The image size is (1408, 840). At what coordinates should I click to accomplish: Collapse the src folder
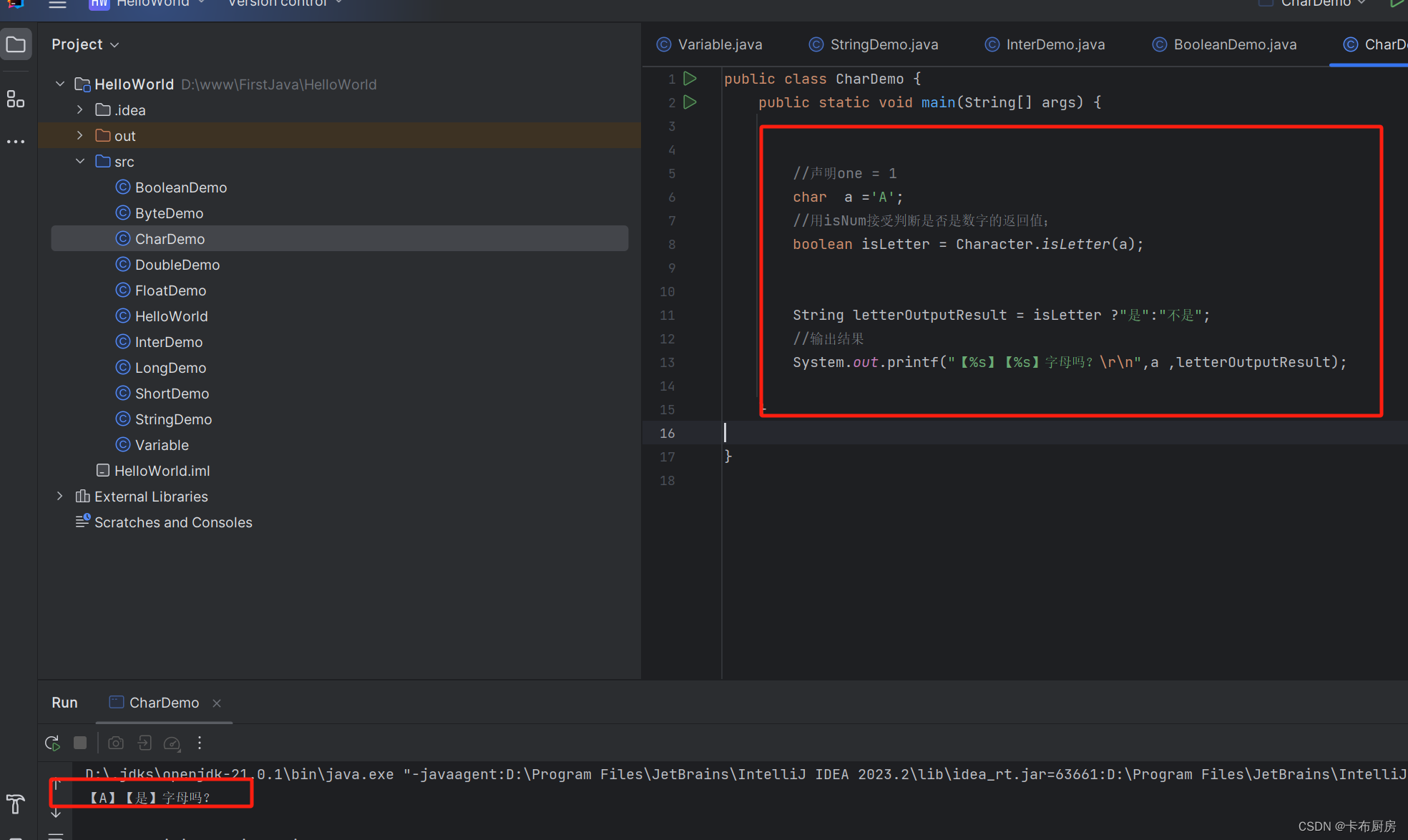pos(80,161)
